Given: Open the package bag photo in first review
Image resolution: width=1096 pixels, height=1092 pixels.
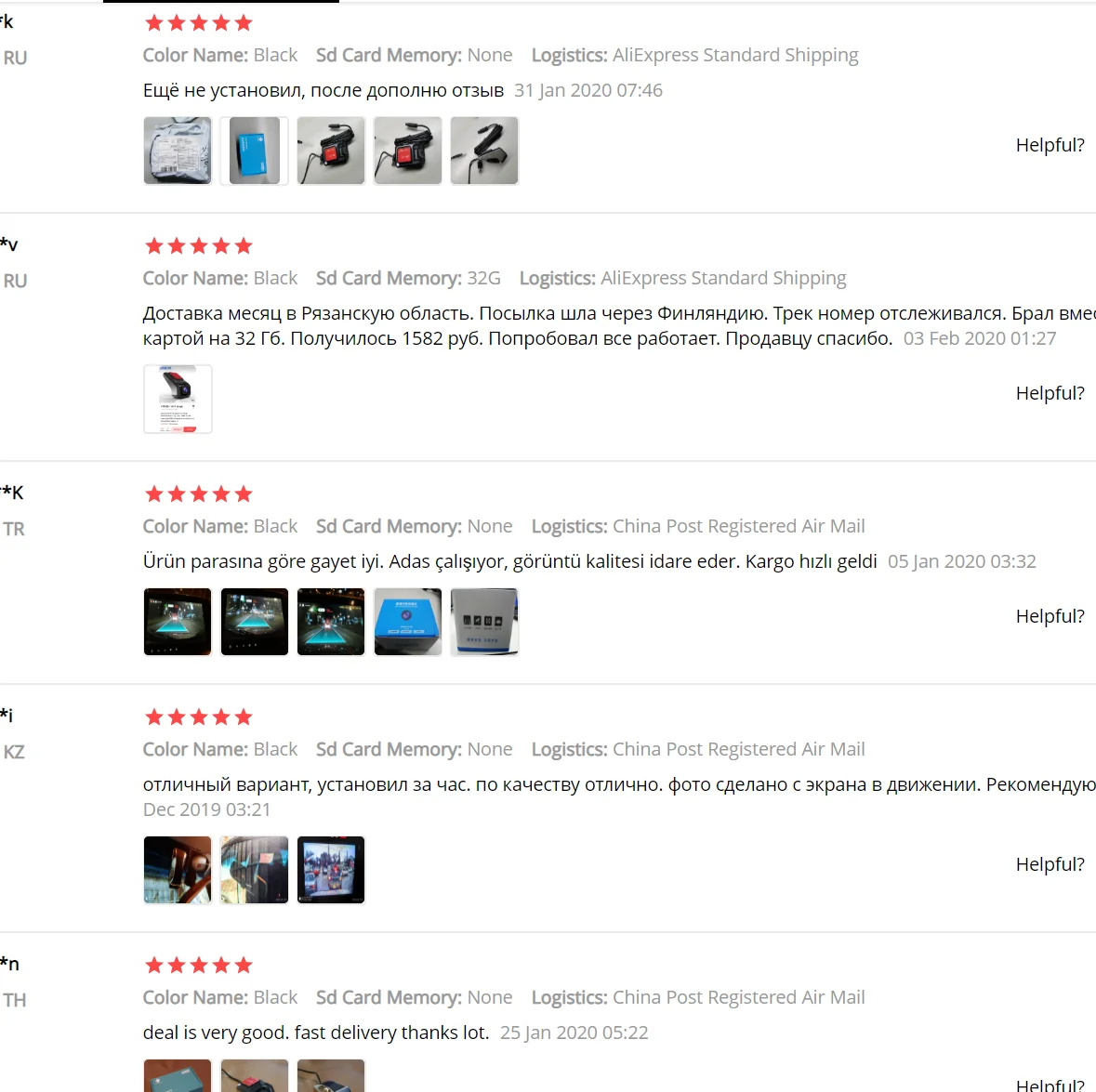Looking at the screenshot, I should click(x=178, y=151).
